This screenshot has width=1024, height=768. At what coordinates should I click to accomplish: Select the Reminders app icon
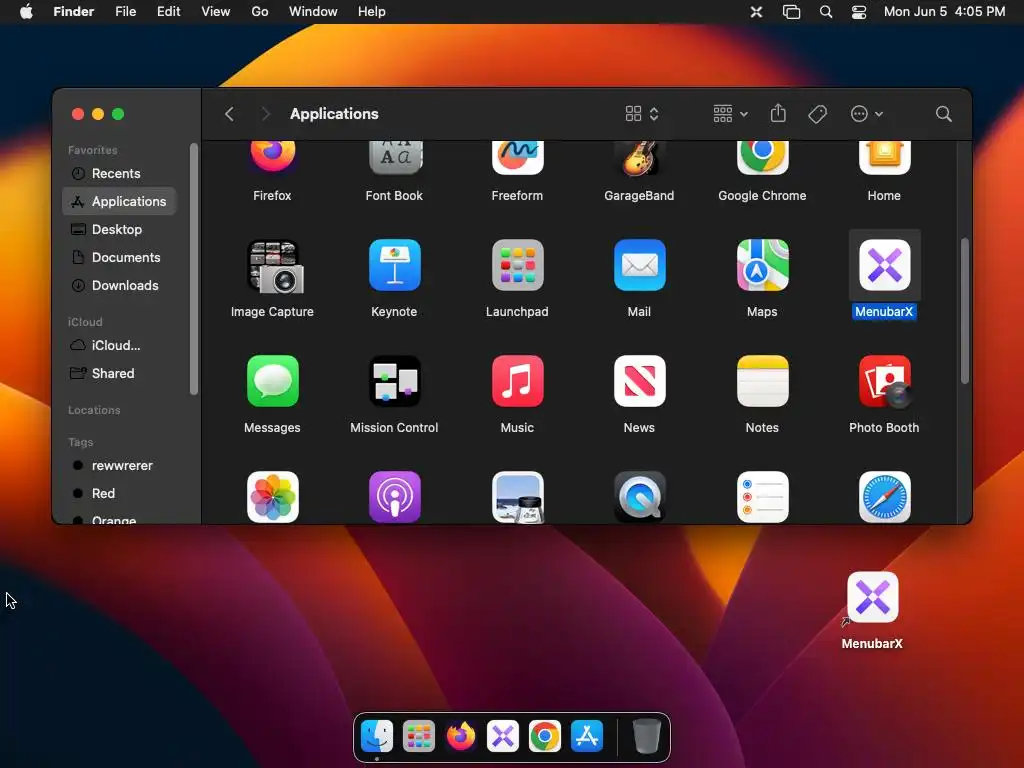pos(762,497)
